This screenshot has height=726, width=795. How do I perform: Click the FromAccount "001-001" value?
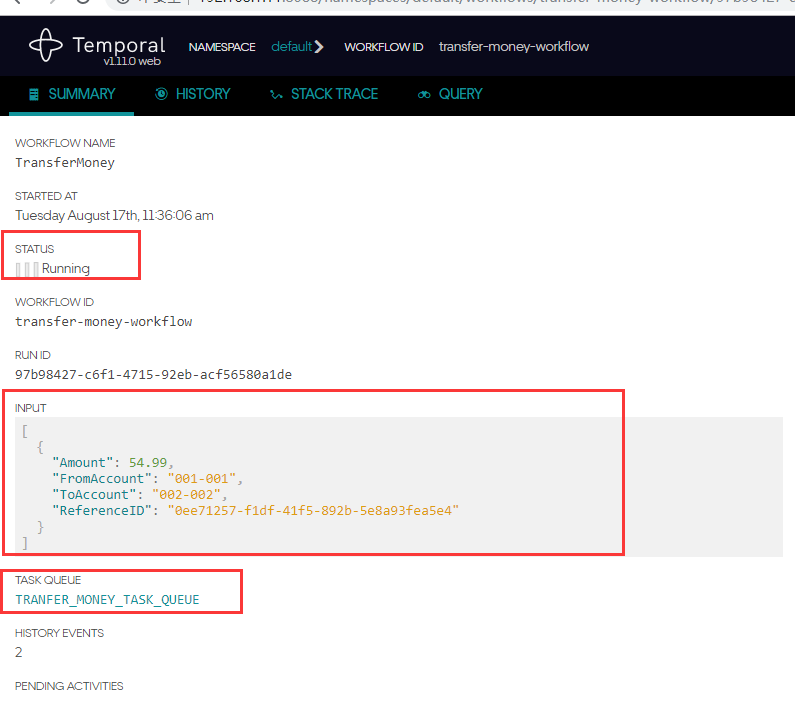[x=202, y=479]
